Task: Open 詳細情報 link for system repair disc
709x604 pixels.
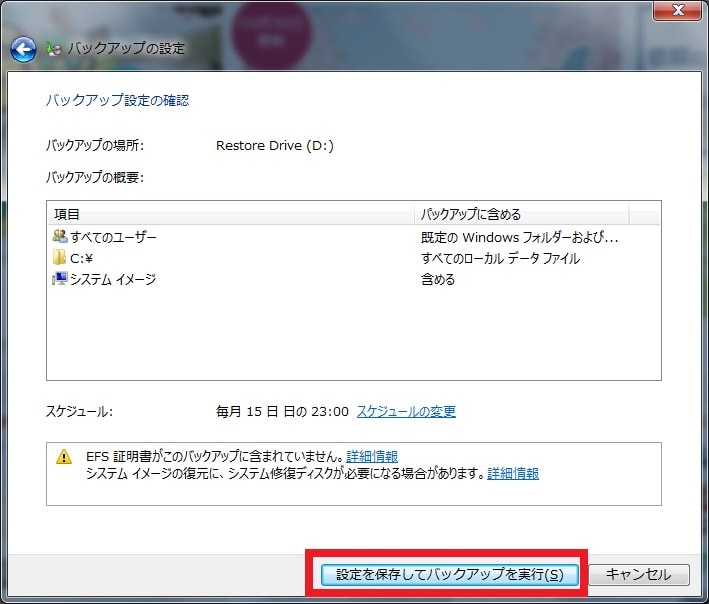Action: [x=513, y=473]
